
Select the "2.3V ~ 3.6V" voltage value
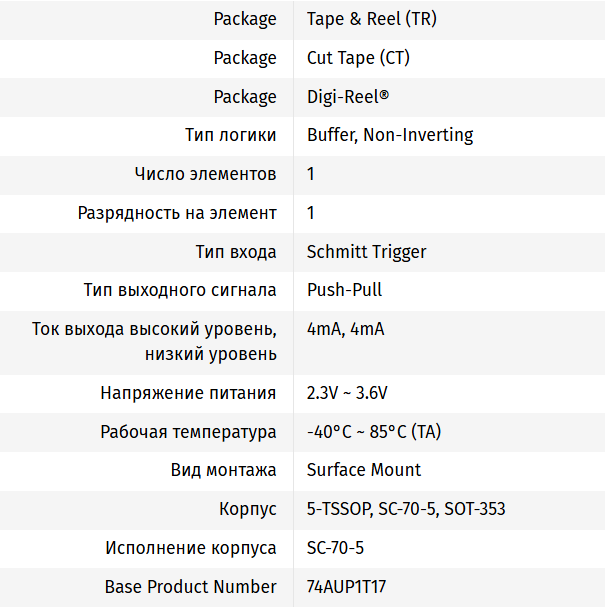[346, 393]
